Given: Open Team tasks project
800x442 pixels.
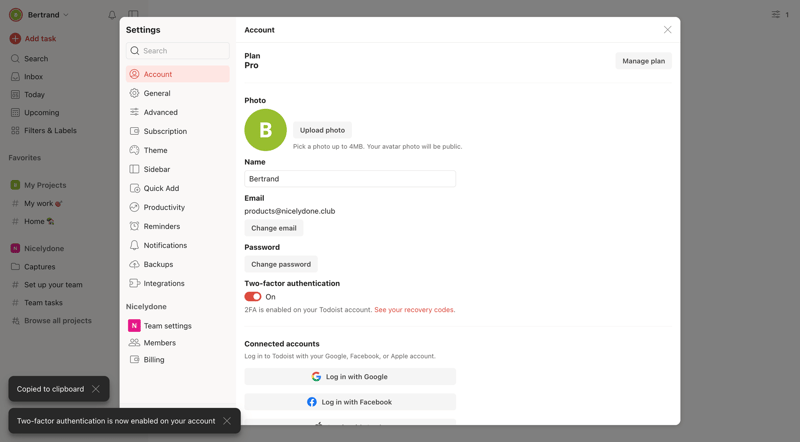Looking at the screenshot, I should pyautogui.click(x=43, y=303).
